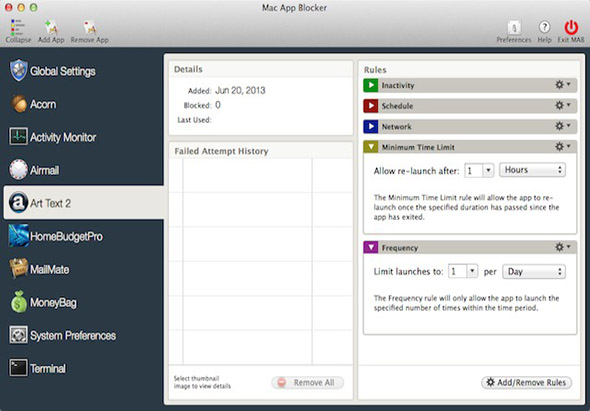The width and height of the screenshot is (590, 411).
Task: Collapse the Frequency rule purple triangle
Action: [x=371, y=247]
